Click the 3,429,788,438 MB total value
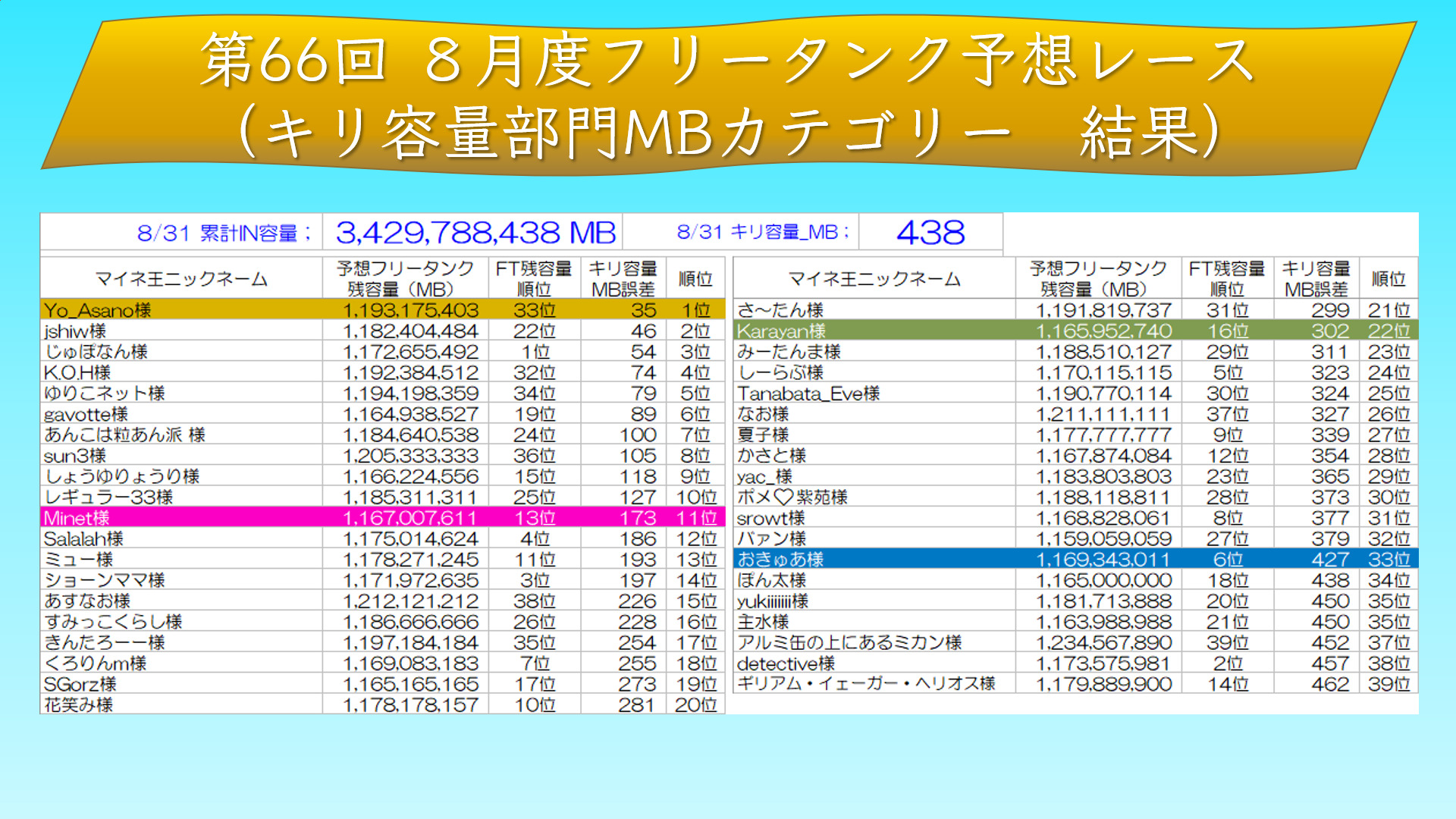The width and height of the screenshot is (1456, 819). (475, 233)
